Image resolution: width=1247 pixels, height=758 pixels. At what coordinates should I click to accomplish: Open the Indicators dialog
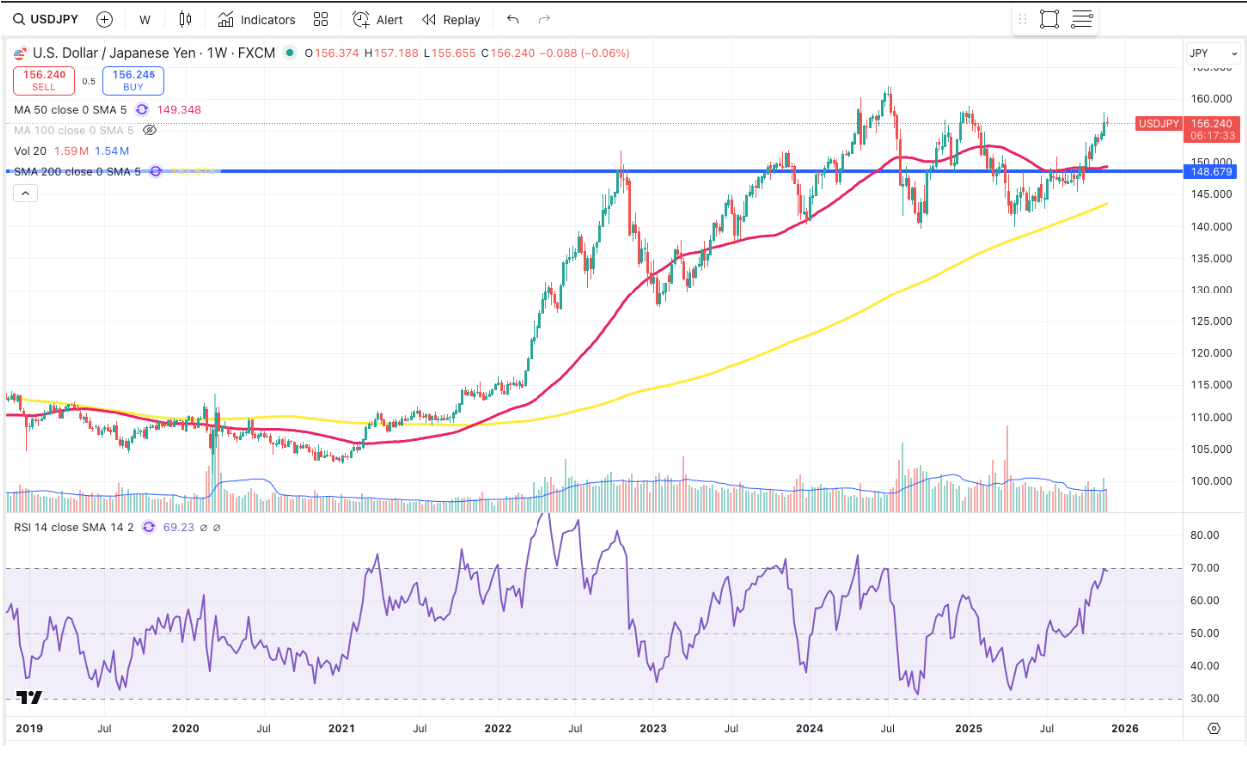click(257, 20)
